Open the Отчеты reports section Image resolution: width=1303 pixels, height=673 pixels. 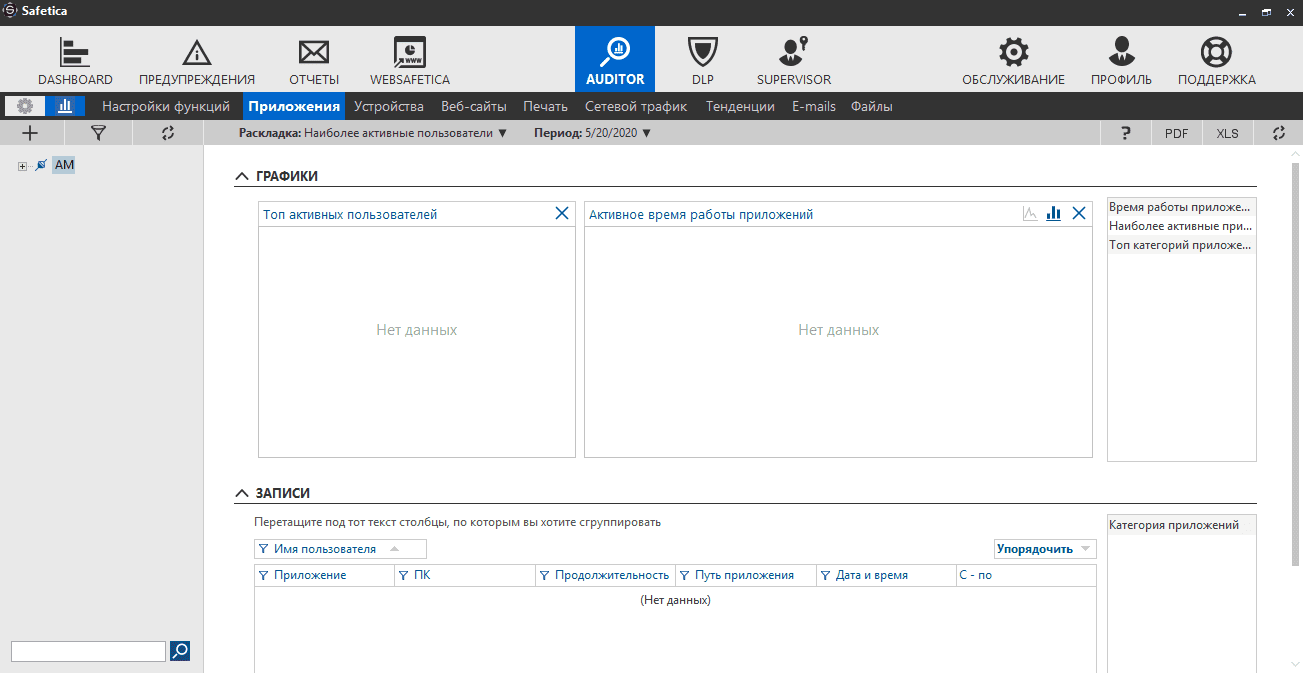coord(314,61)
